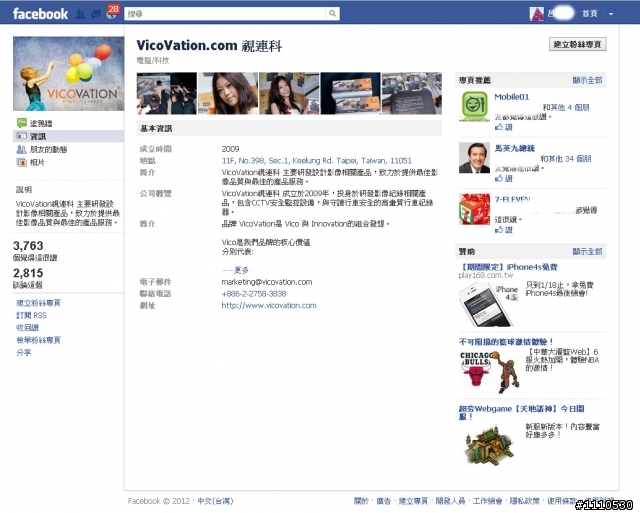This screenshot has width=640, height=513.
Task: Open the 7-ELEVEN page icon
Action: pos(474,209)
